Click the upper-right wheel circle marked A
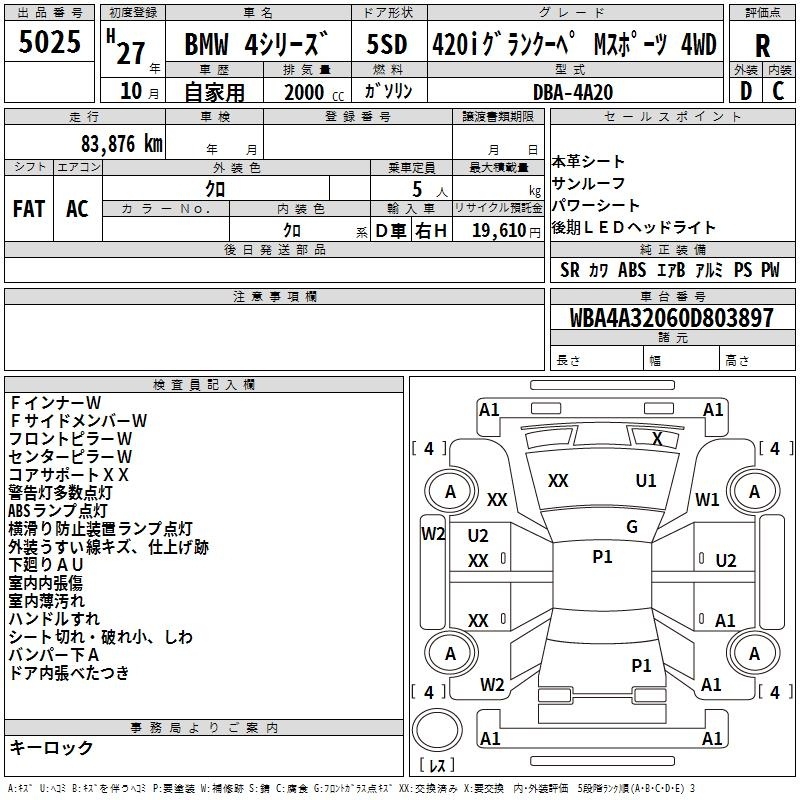Image resolution: width=800 pixels, height=800 pixels. click(754, 491)
